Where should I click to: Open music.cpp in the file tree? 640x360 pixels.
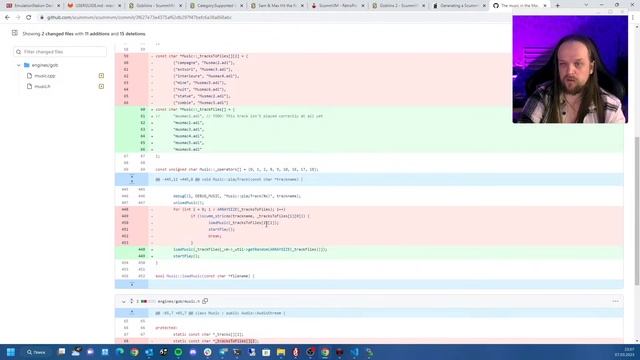pos(44,76)
